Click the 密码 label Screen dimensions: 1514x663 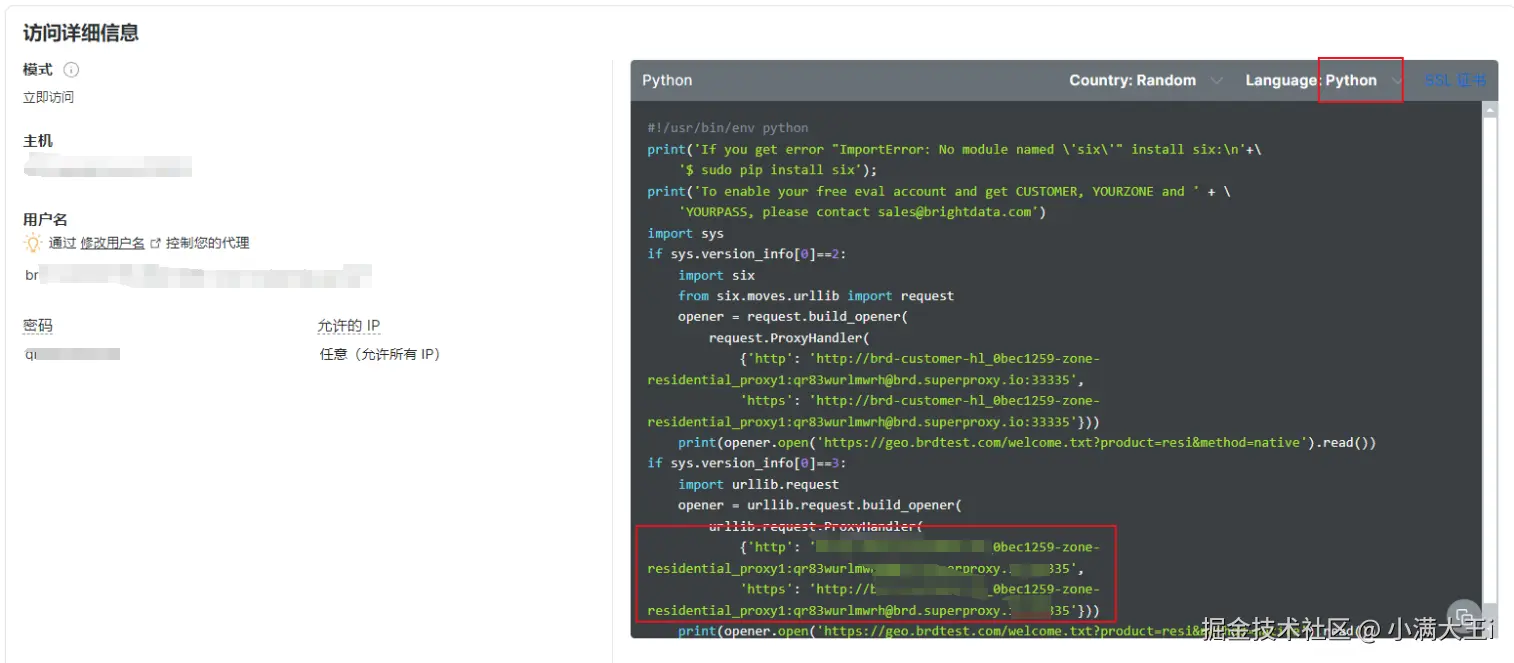click(x=38, y=326)
